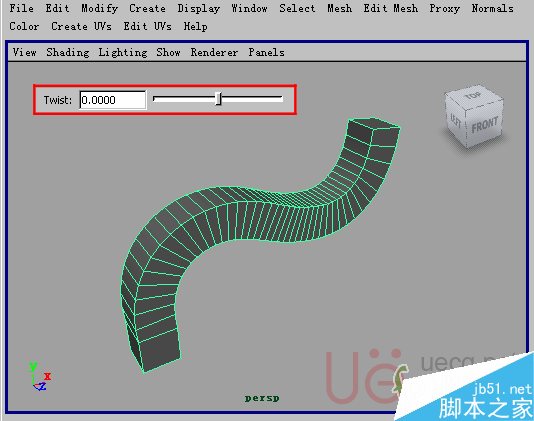This screenshot has width=534, height=421.
Task: Click the LEFT face of the ViewCube
Action: pyautogui.click(x=455, y=120)
